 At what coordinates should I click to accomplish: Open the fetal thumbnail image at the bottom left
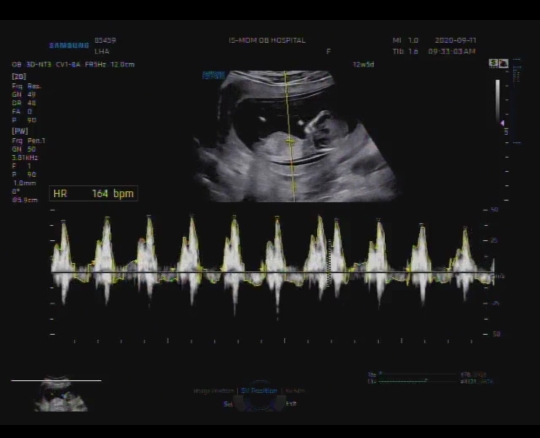(x=61, y=394)
